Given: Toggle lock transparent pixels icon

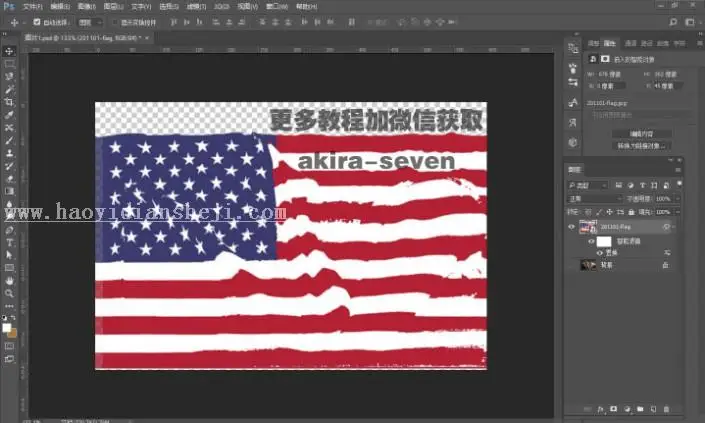Looking at the screenshot, I should pyautogui.click(x=588, y=212).
